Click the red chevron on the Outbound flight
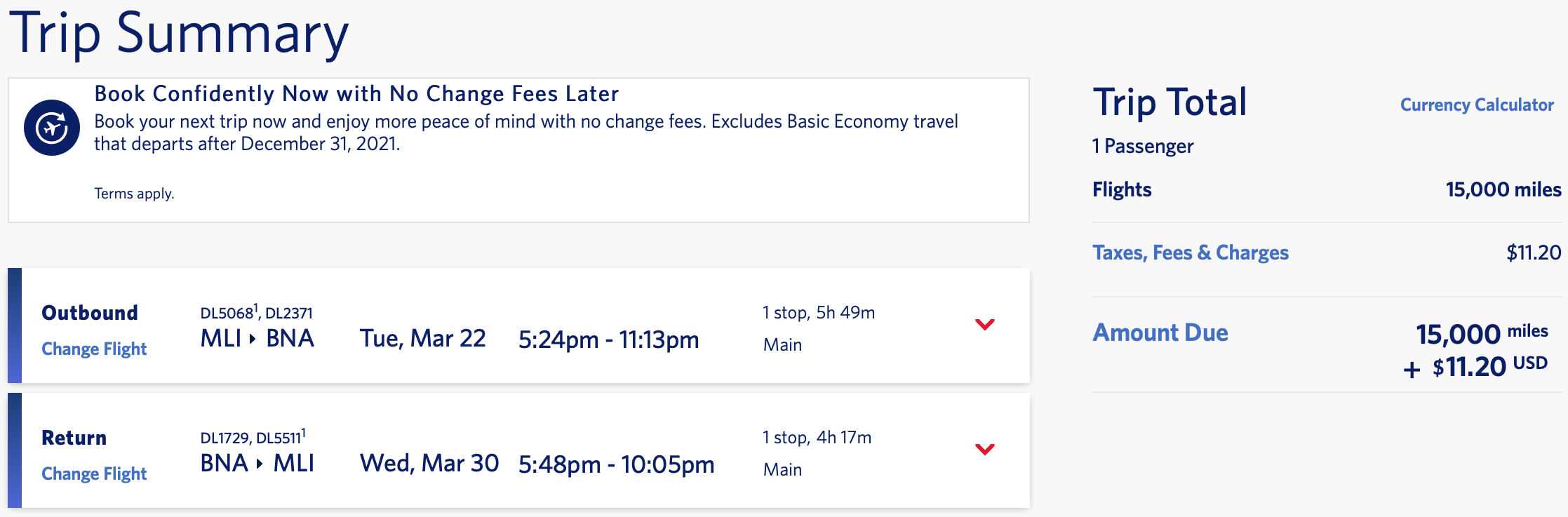This screenshot has width=1568, height=517. click(985, 324)
